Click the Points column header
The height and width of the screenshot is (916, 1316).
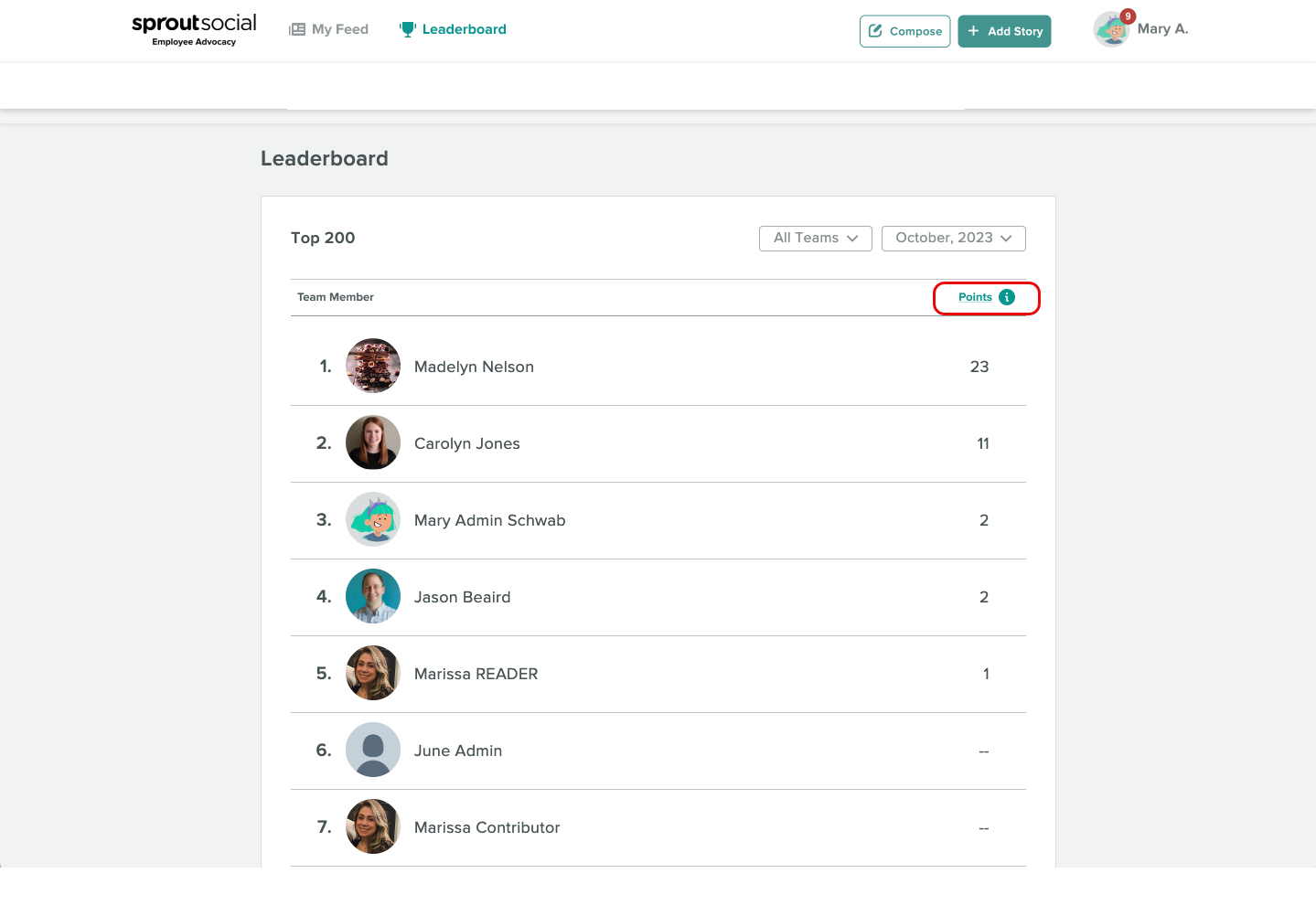tap(975, 297)
